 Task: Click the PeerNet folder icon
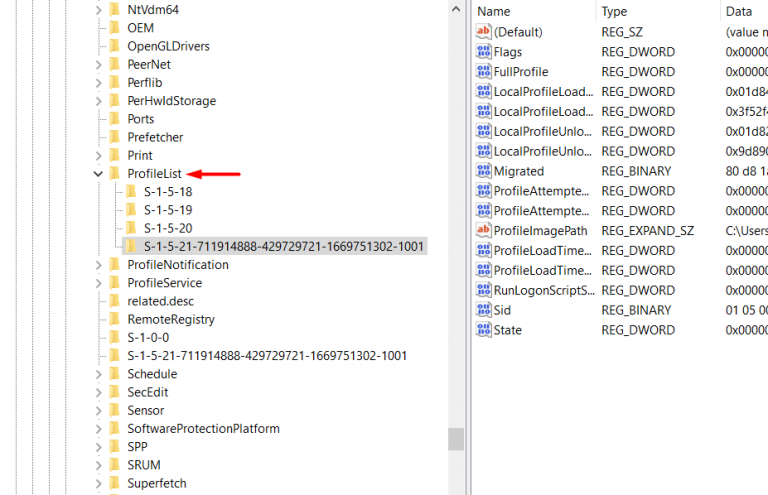pyautogui.click(x=115, y=64)
